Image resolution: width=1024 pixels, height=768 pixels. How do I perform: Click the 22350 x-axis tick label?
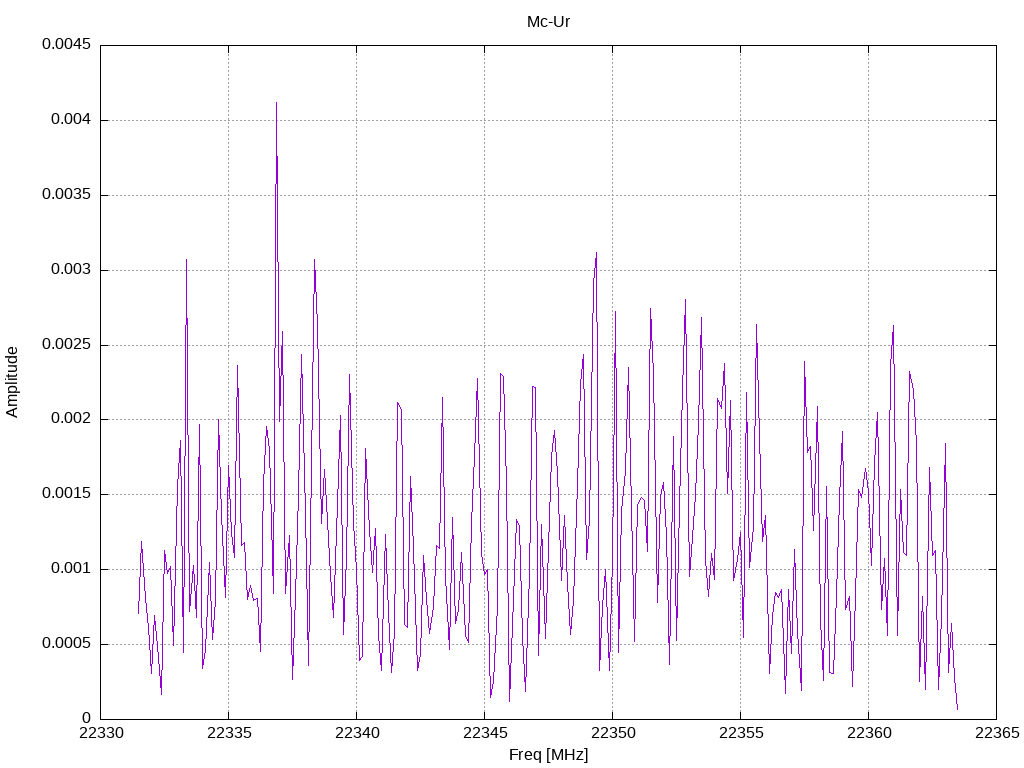(x=613, y=733)
